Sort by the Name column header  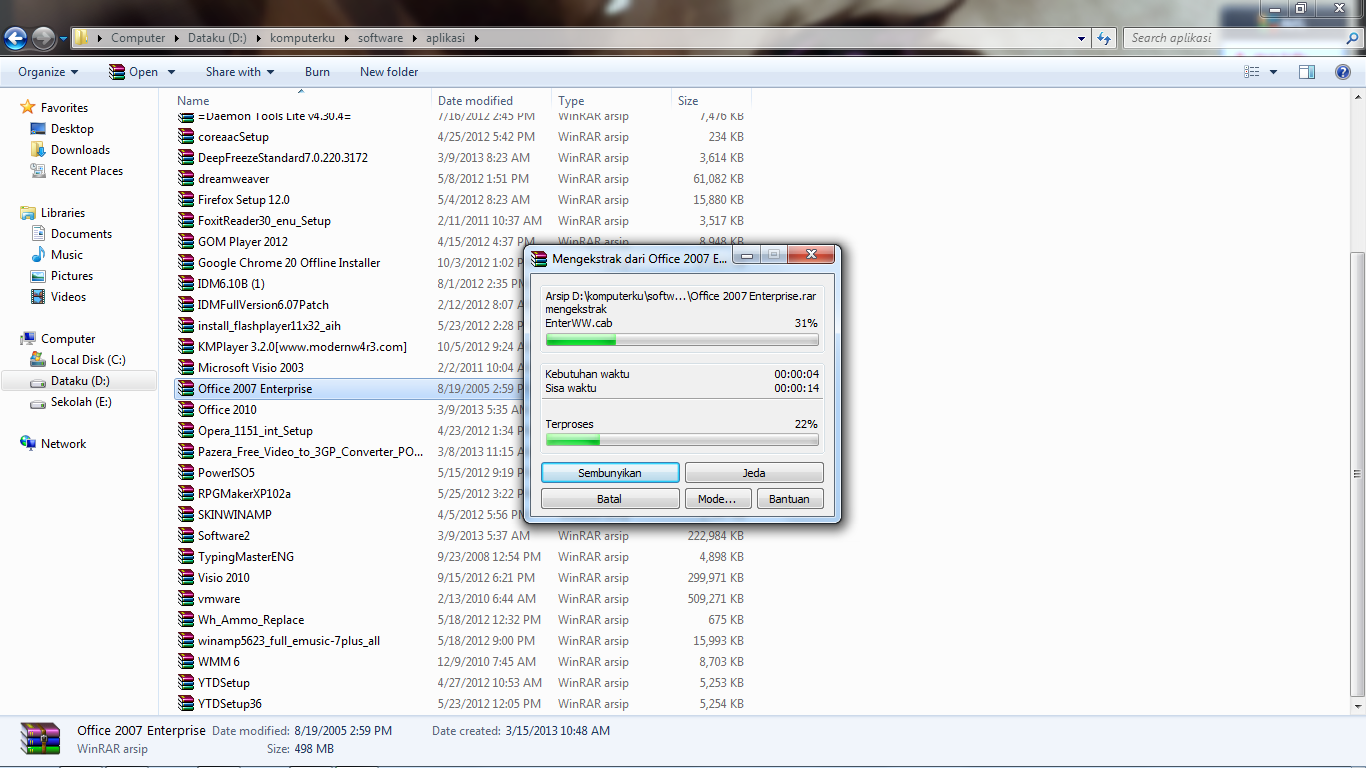coord(303,101)
